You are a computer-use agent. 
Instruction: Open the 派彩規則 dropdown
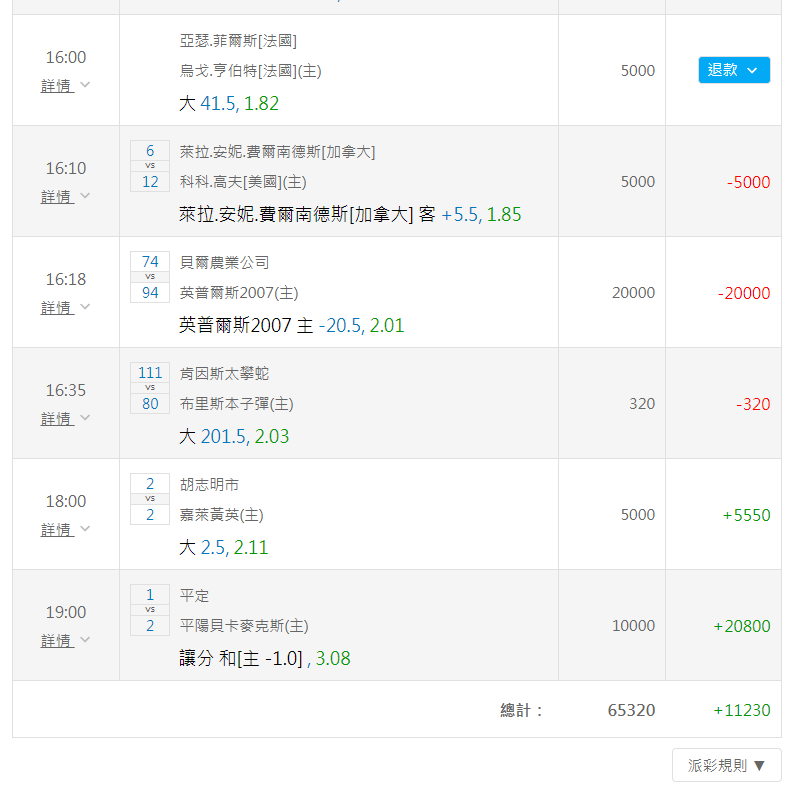click(x=726, y=765)
